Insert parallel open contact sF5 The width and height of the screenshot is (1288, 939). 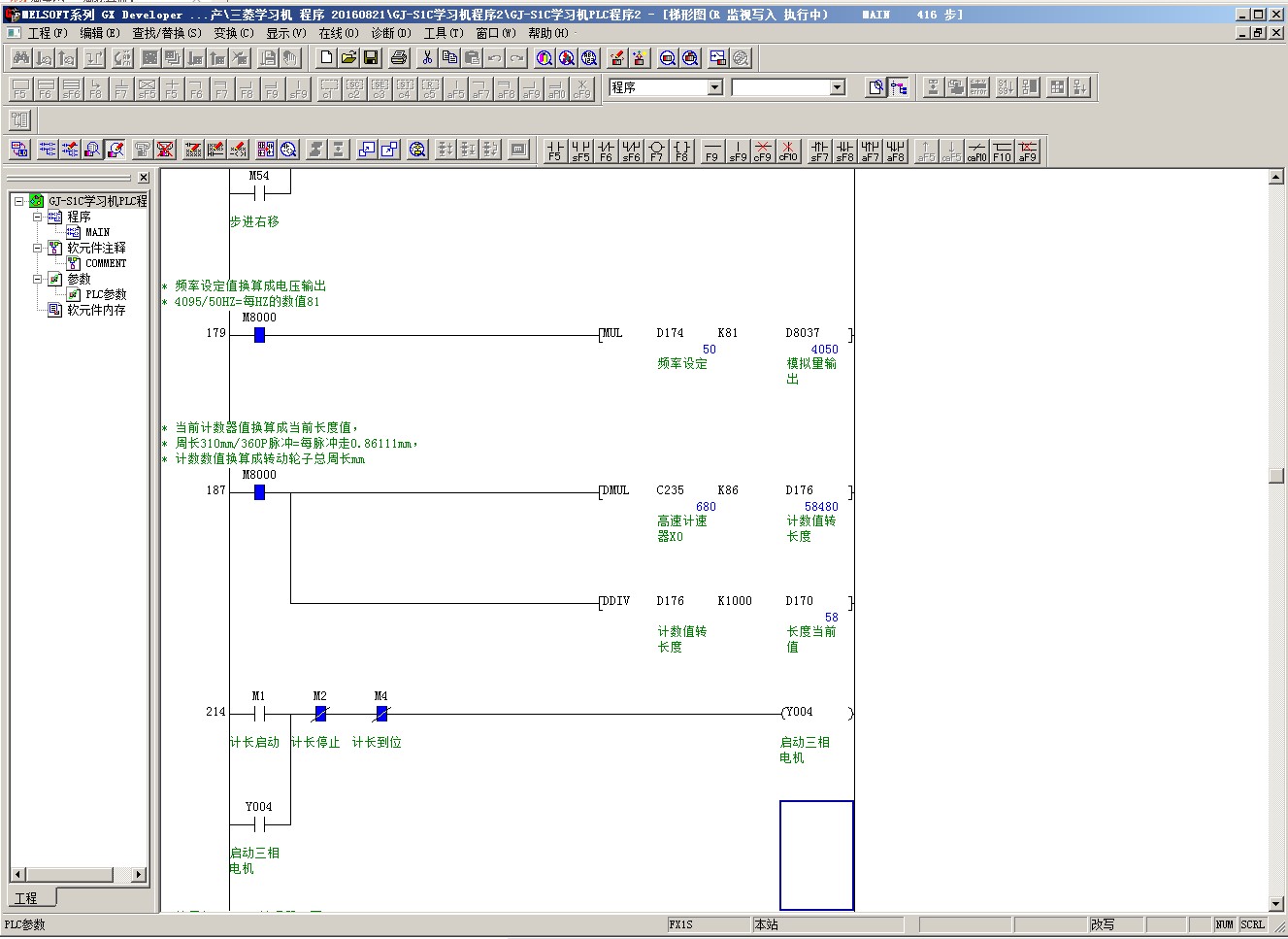coord(580,150)
